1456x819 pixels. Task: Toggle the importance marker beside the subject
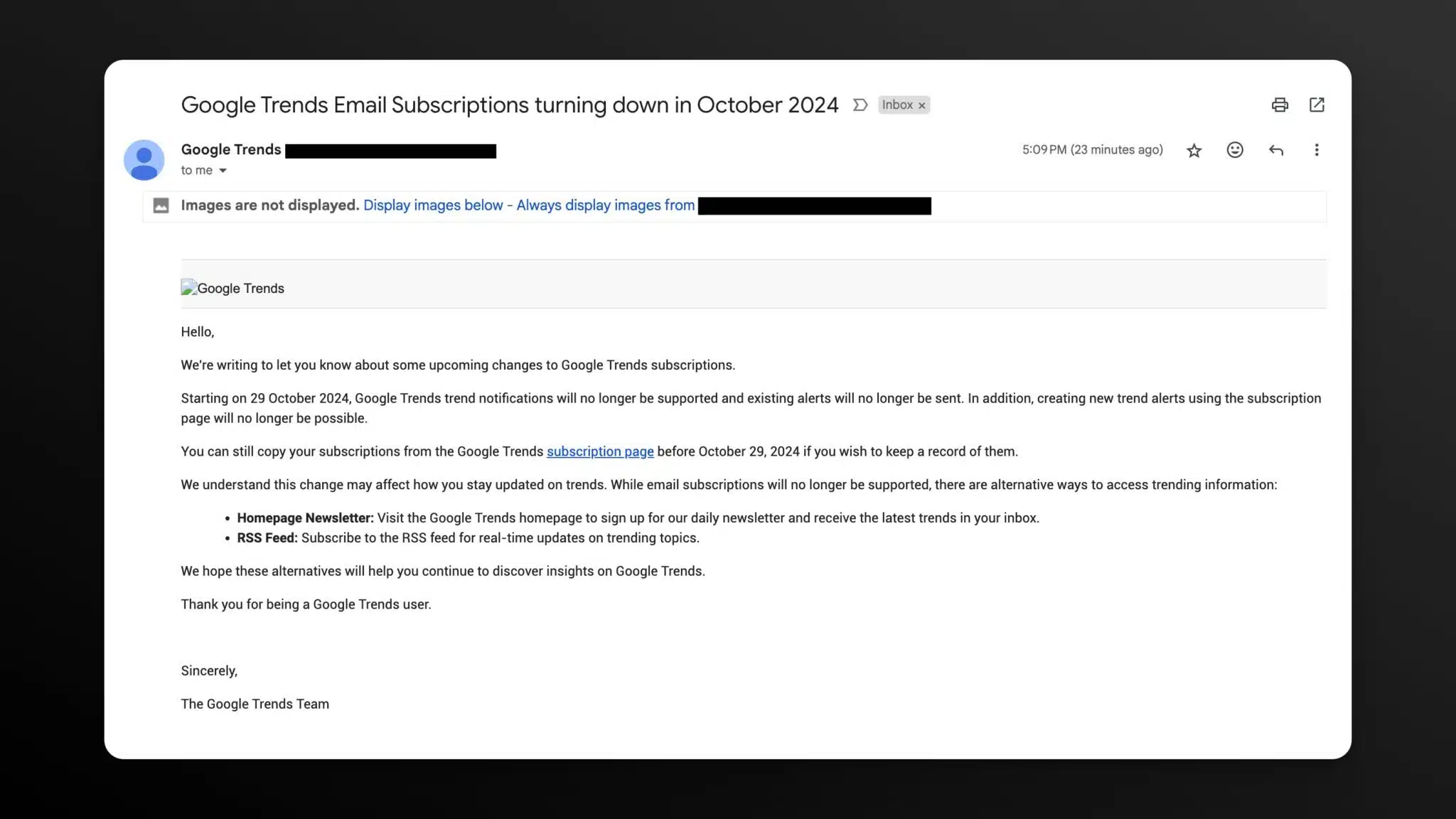coord(860,105)
